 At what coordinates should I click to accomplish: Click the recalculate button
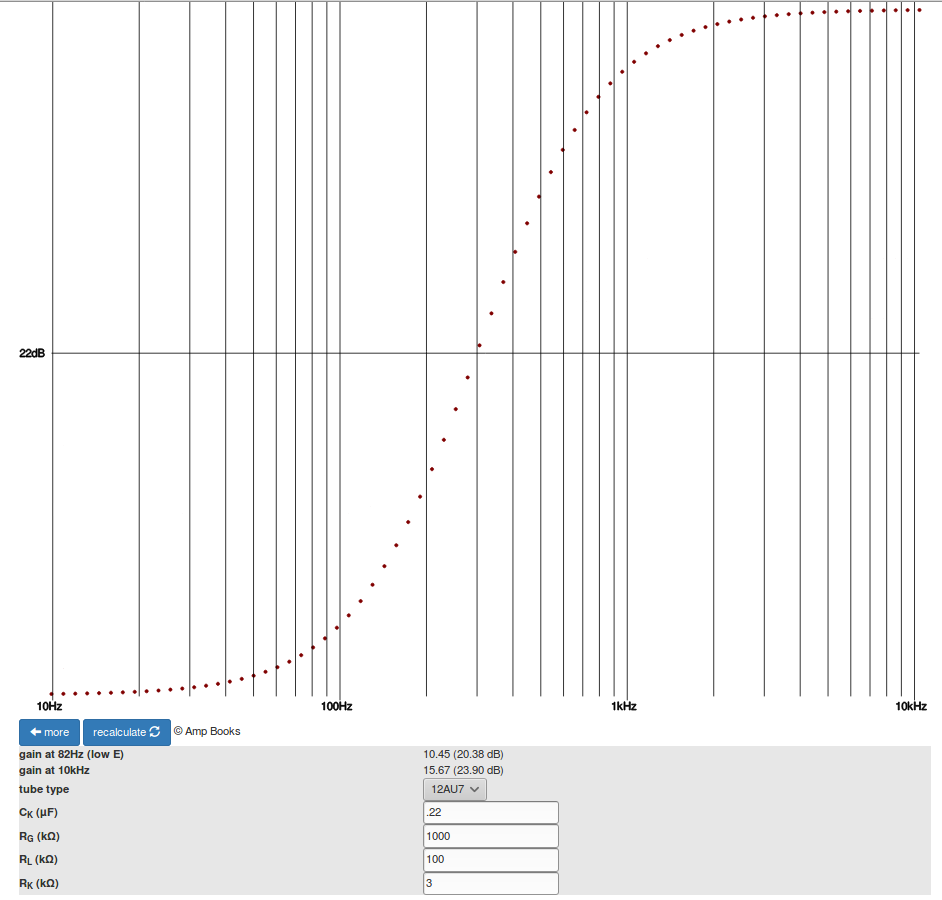click(x=127, y=732)
